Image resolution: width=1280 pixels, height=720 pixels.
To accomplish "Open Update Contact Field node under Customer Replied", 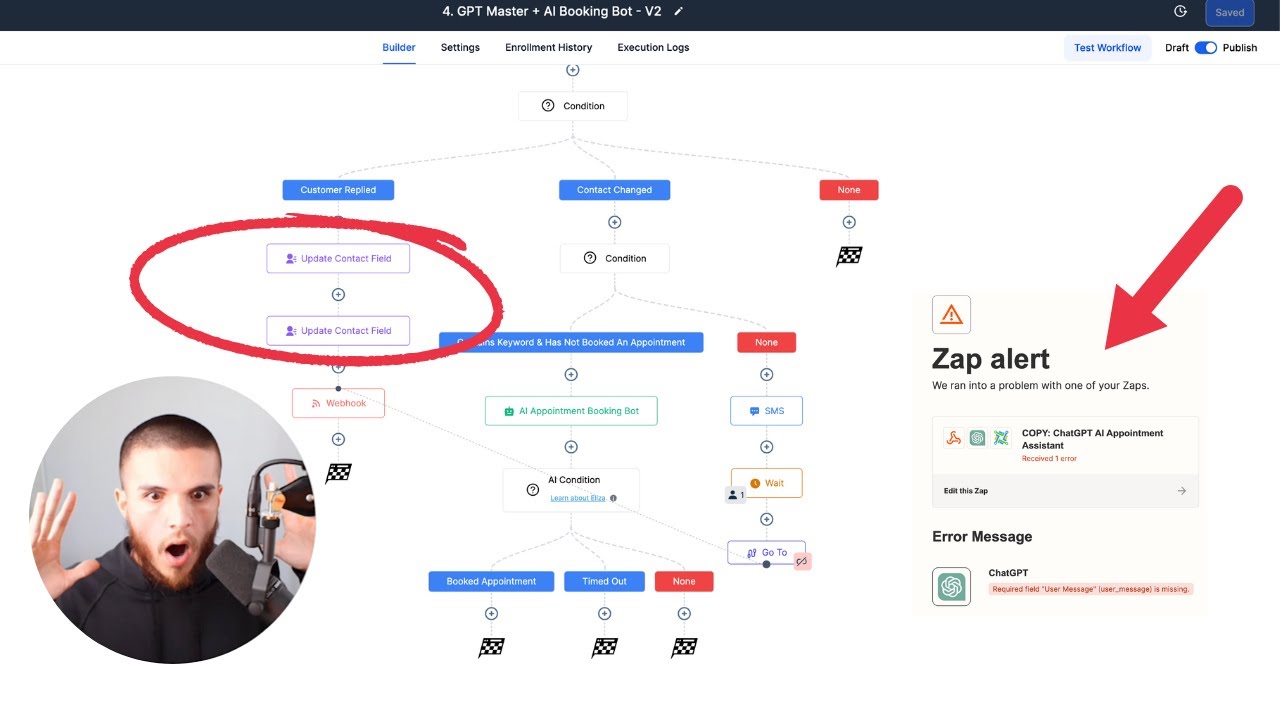I will pyautogui.click(x=338, y=258).
